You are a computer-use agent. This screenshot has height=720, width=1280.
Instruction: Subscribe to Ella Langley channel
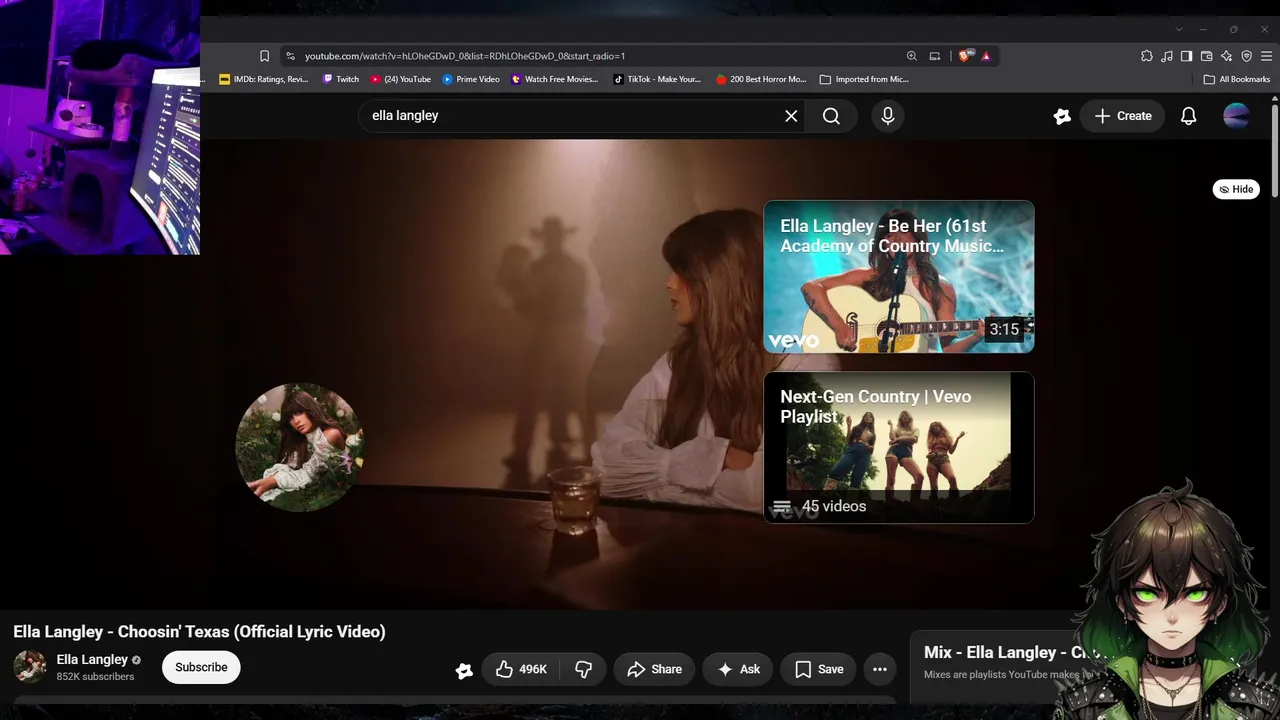pyautogui.click(x=201, y=667)
